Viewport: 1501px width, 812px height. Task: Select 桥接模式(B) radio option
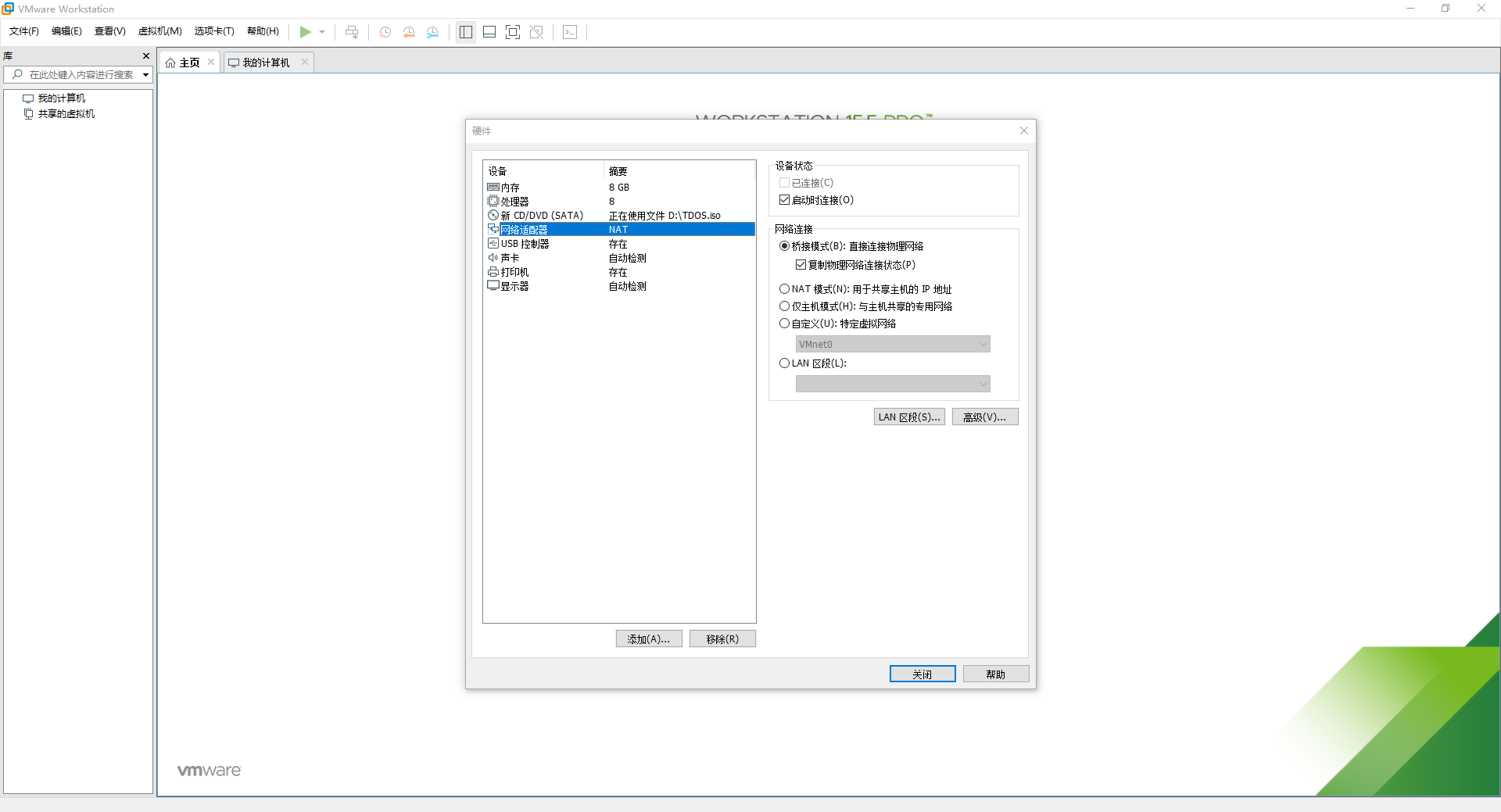(x=784, y=246)
